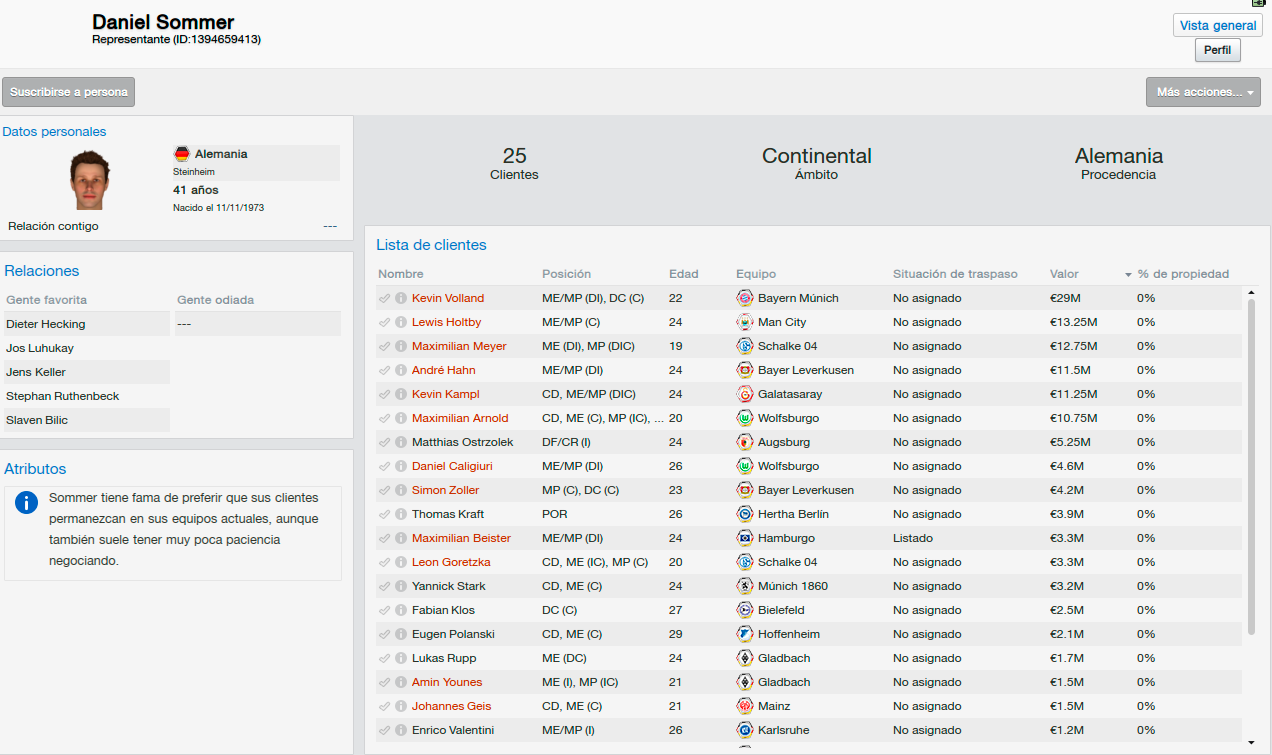Screen dimensions: 1272x755
Task: Click info icon beside Lewis Holtby
Action: [x=401, y=322]
